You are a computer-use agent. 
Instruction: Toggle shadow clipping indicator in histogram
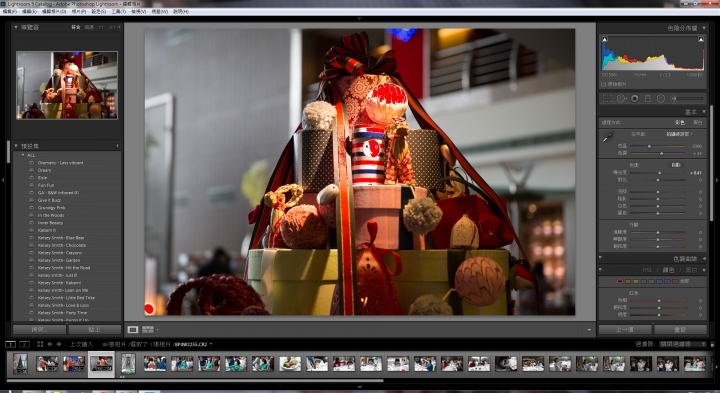(x=605, y=39)
